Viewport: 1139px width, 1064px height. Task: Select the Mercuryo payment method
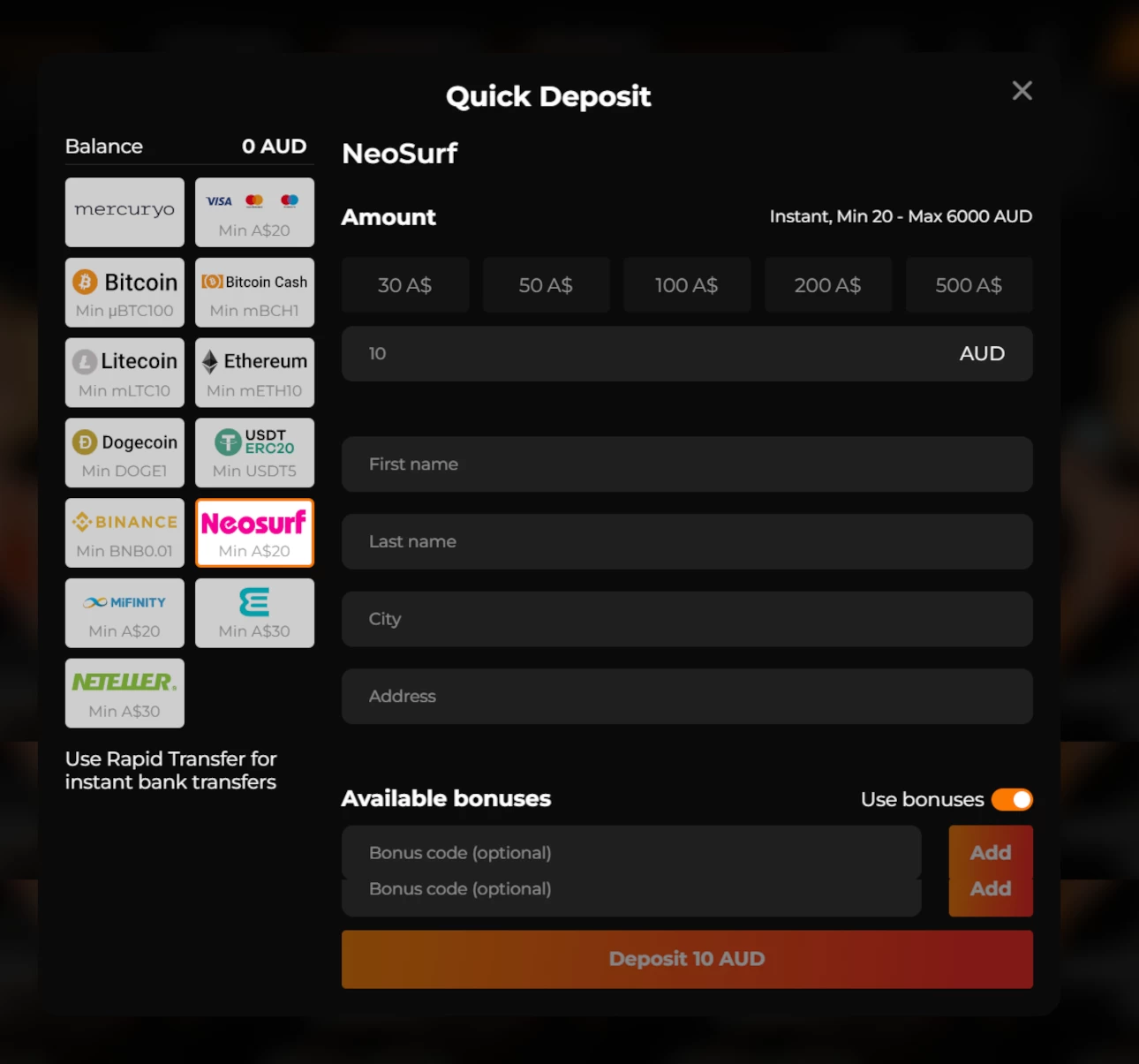click(124, 212)
